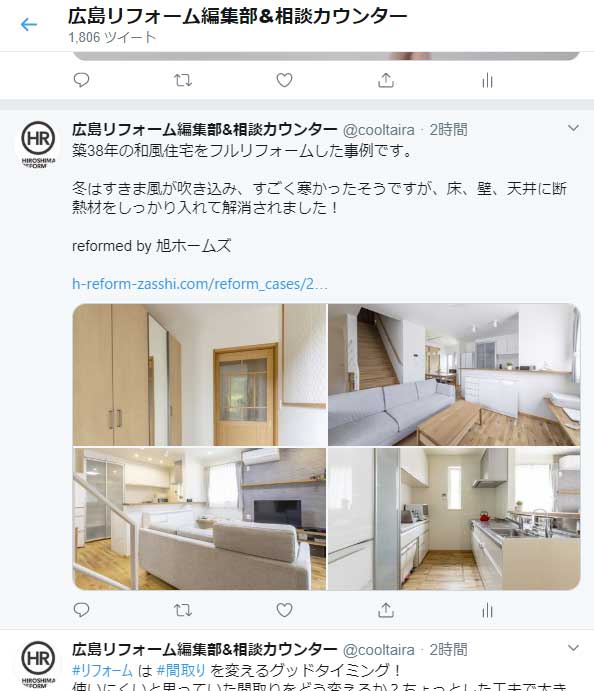This screenshot has width=594, height=691.
Task: Retweet the 築38年 renovation tweet
Action: (x=182, y=610)
